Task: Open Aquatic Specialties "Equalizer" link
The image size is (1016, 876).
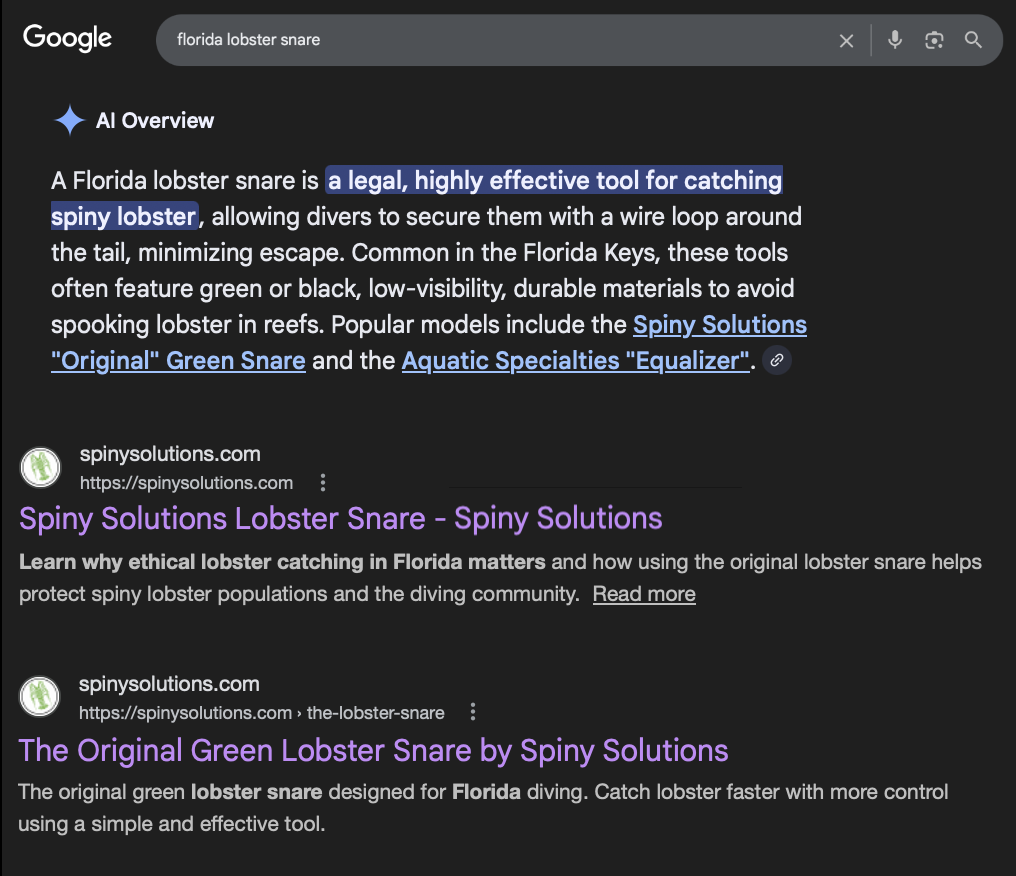Action: [x=575, y=361]
